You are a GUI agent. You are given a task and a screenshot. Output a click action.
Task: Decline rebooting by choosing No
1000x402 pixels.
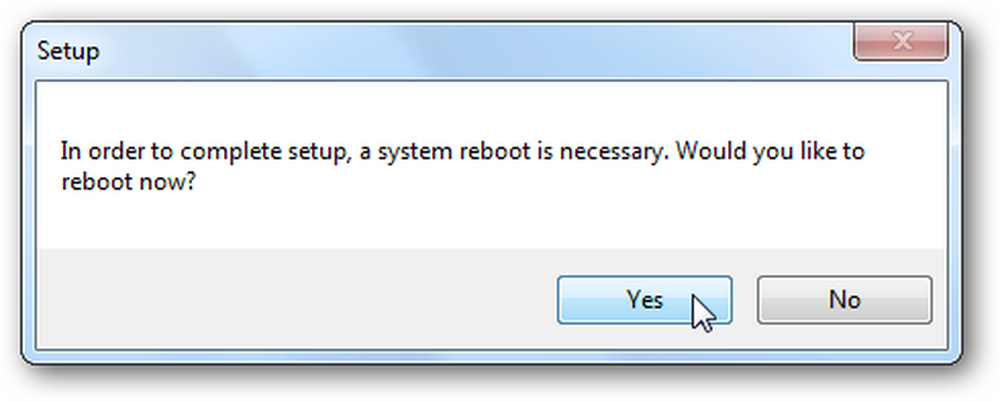(x=844, y=300)
